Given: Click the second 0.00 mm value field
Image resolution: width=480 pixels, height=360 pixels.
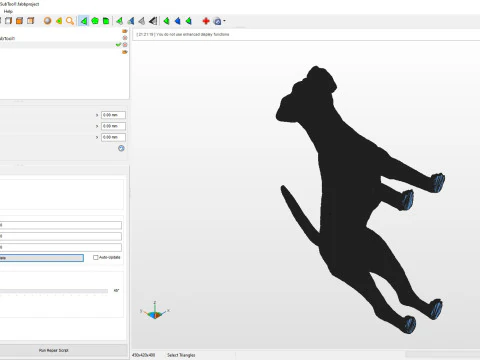Looking at the screenshot, I should (x=114, y=126).
